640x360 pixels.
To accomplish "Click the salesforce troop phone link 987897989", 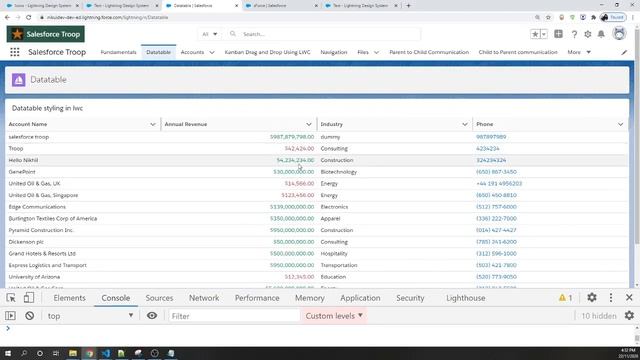I will (x=491, y=137).
